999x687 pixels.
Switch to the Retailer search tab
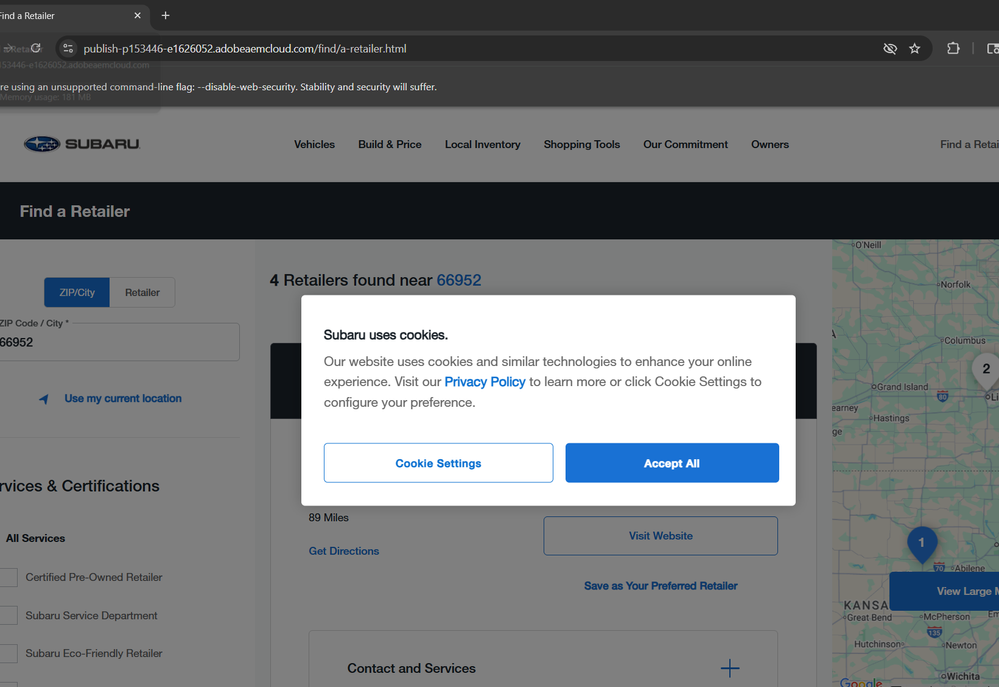pyautogui.click(x=142, y=292)
